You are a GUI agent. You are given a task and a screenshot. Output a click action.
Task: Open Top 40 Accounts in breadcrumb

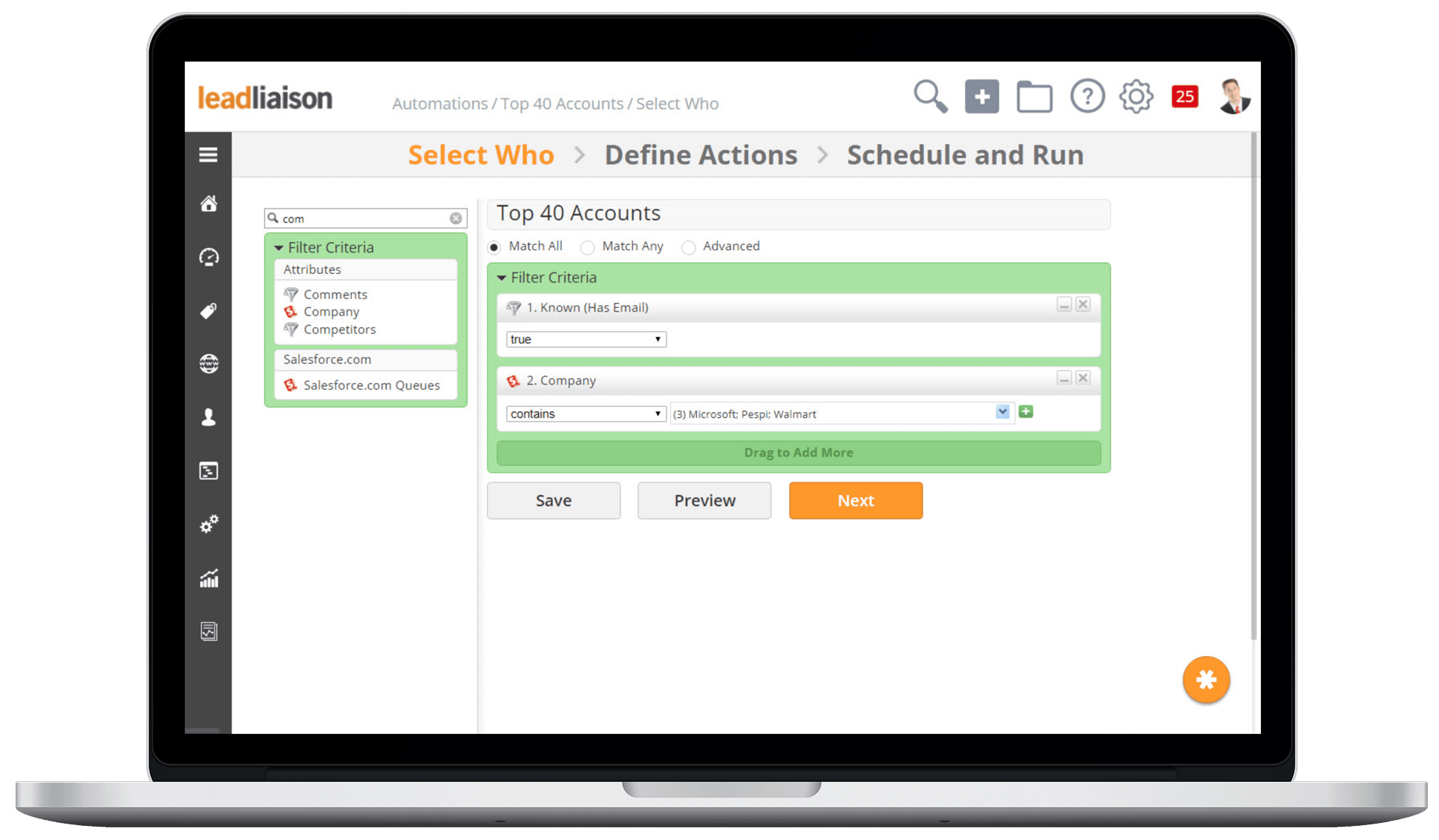[x=562, y=104]
